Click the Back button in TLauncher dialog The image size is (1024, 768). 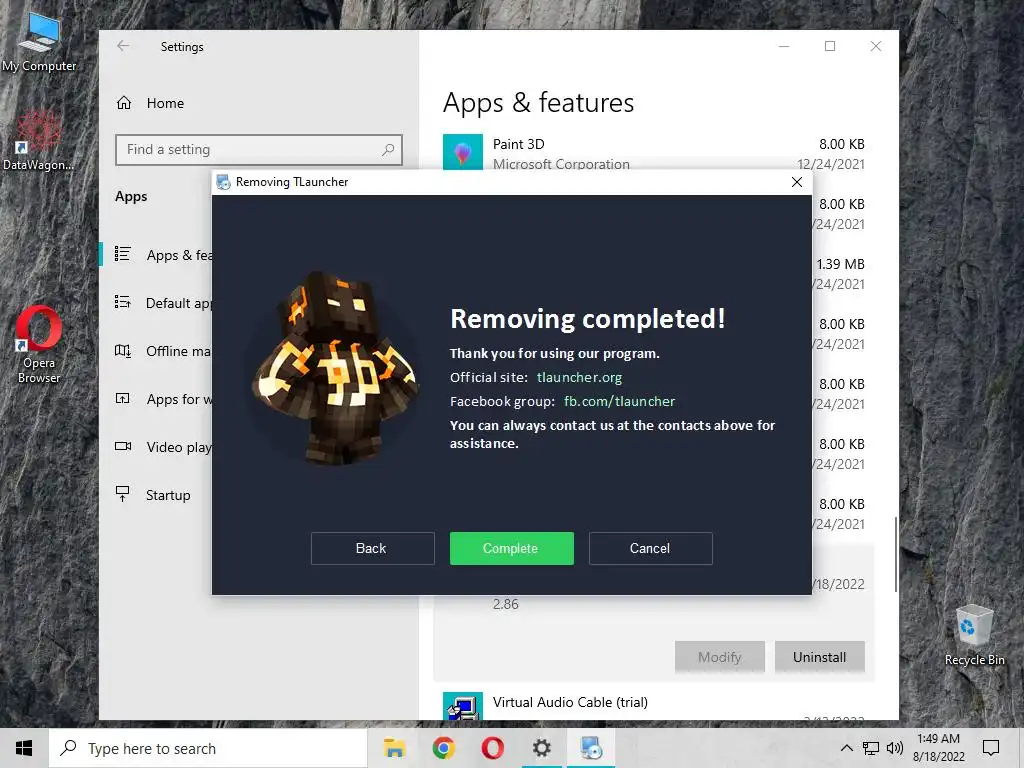pos(372,548)
